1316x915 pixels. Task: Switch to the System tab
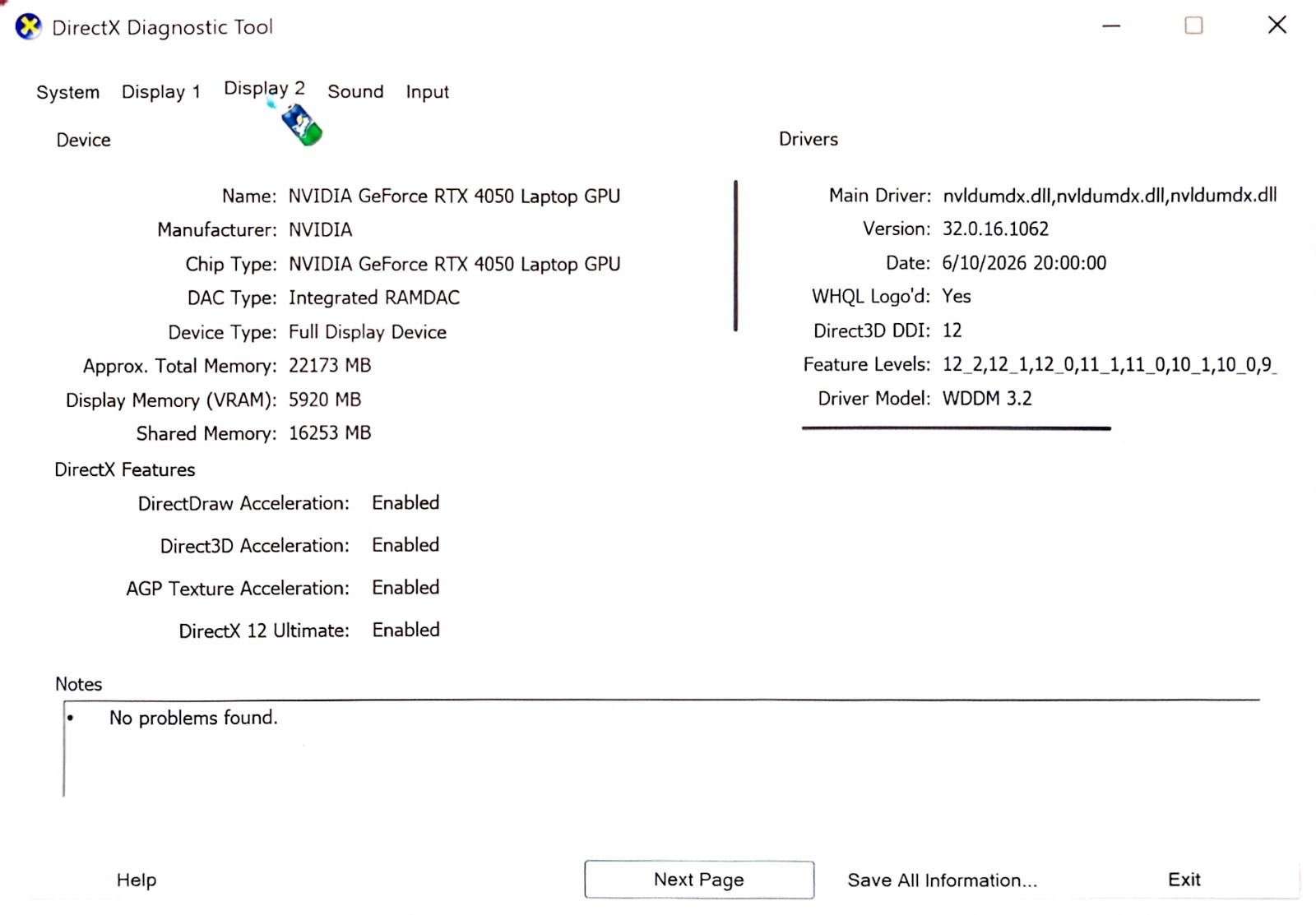[67, 92]
